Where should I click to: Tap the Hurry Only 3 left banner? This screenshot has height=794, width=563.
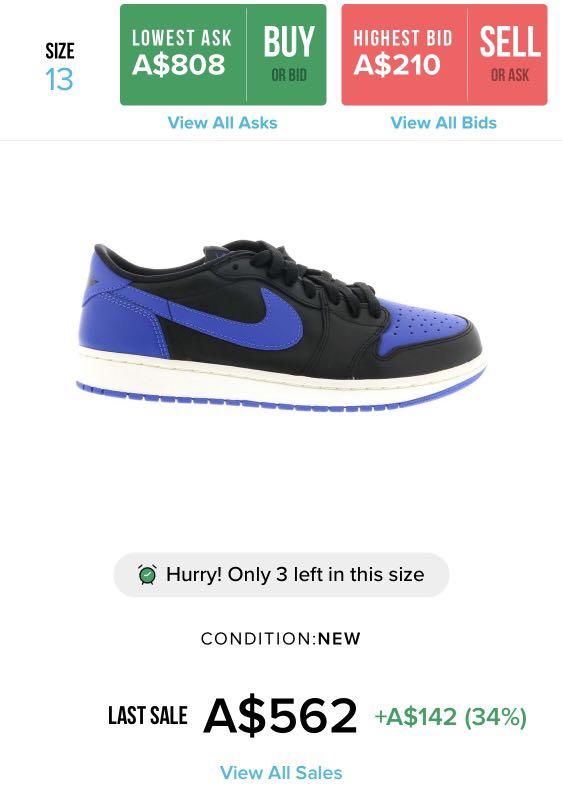pyautogui.click(x=282, y=575)
